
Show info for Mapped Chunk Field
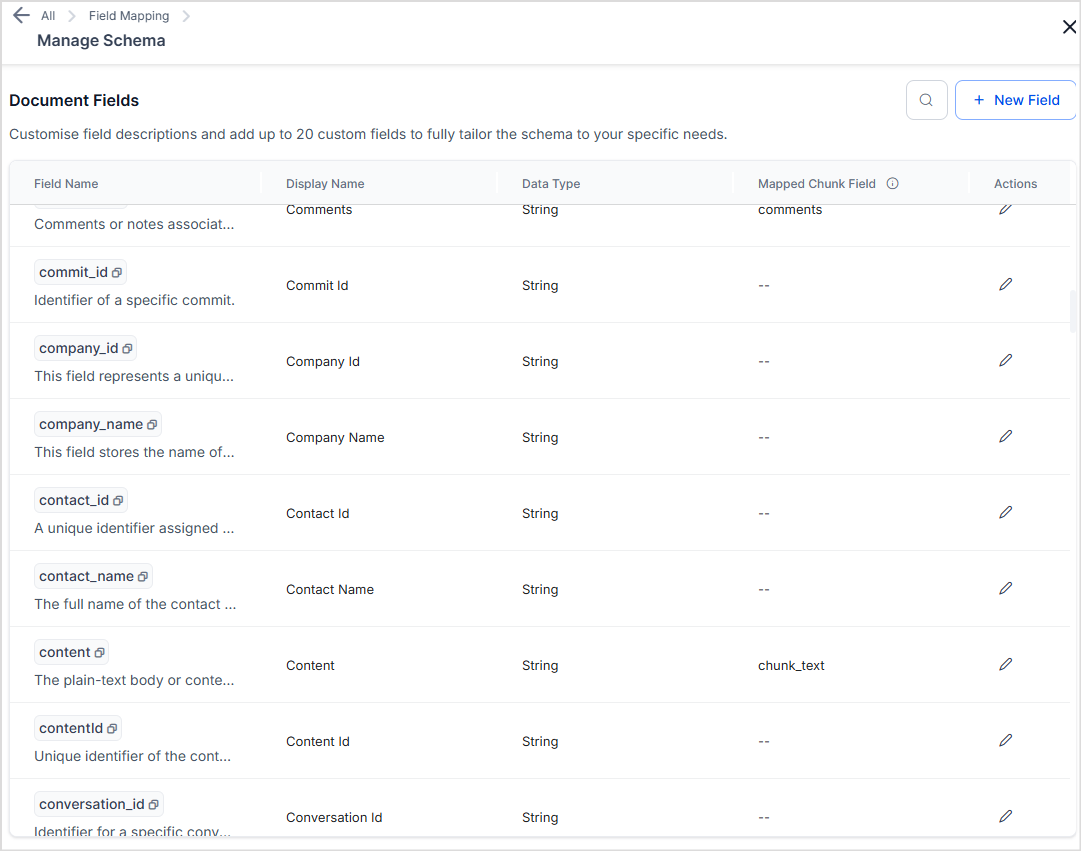pyautogui.click(x=893, y=184)
